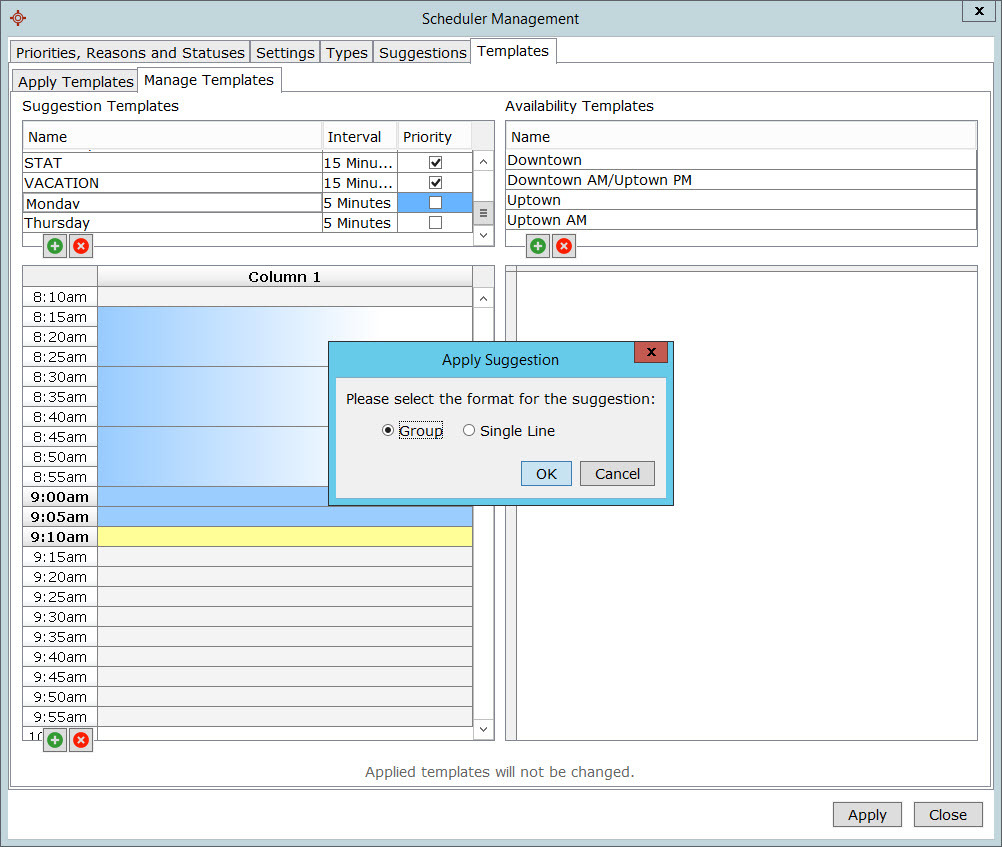The height and width of the screenshot is (847, 1002).
Task: Click red delete icon below Column 1 schedule
Action: pos(81,740)
